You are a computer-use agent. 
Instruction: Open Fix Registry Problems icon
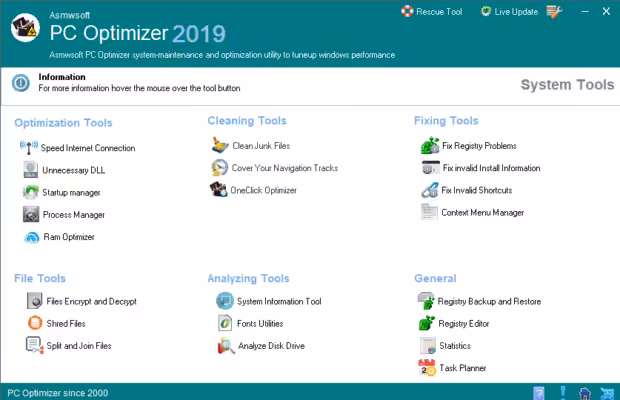pyautogui.click(x=430, y=146)
